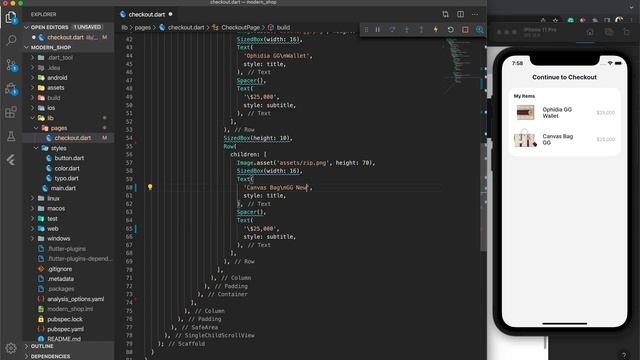
Task: Open button.dart file
Action: (x=69, y=158)
